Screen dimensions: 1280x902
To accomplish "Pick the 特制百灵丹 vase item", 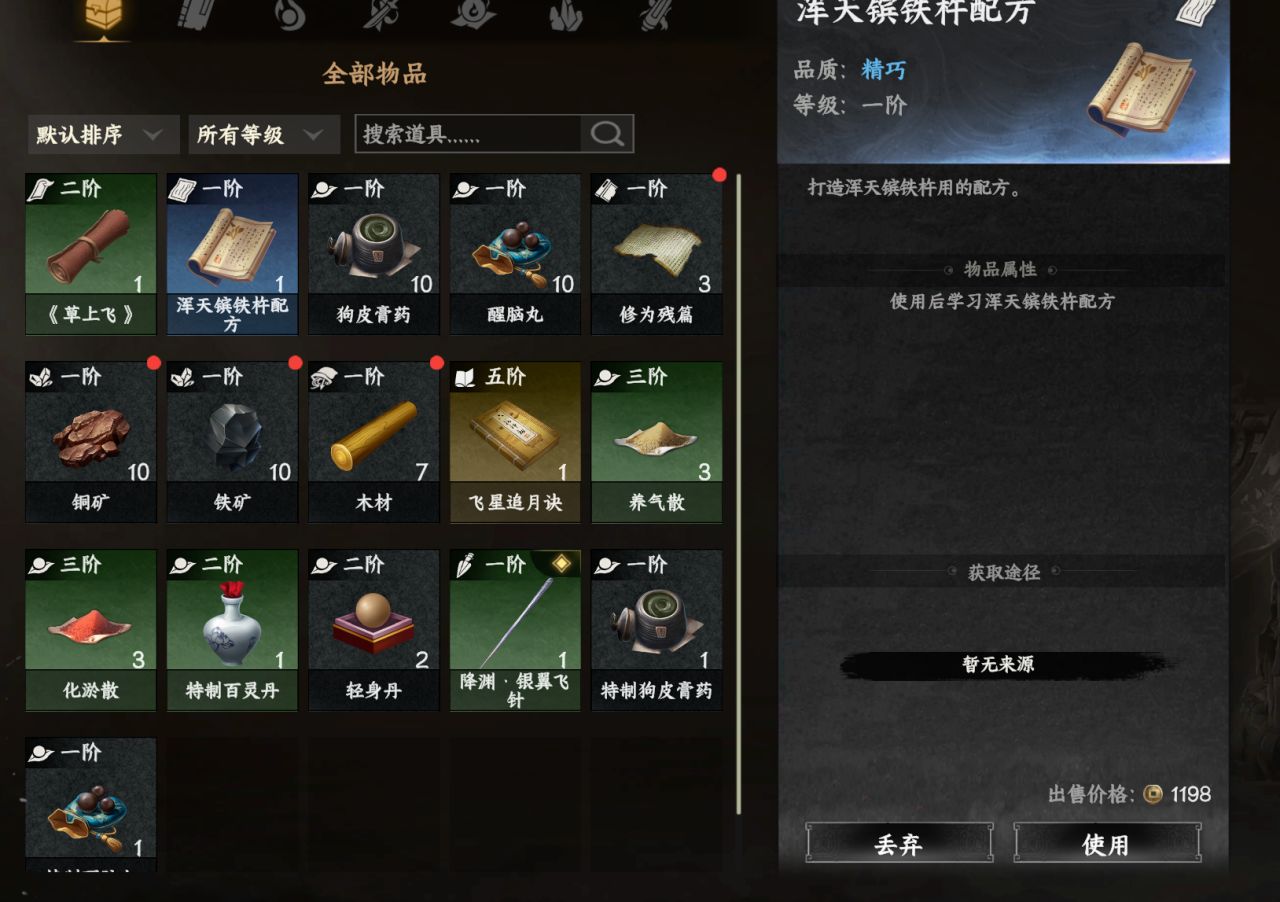I will (x=232, y=630).
